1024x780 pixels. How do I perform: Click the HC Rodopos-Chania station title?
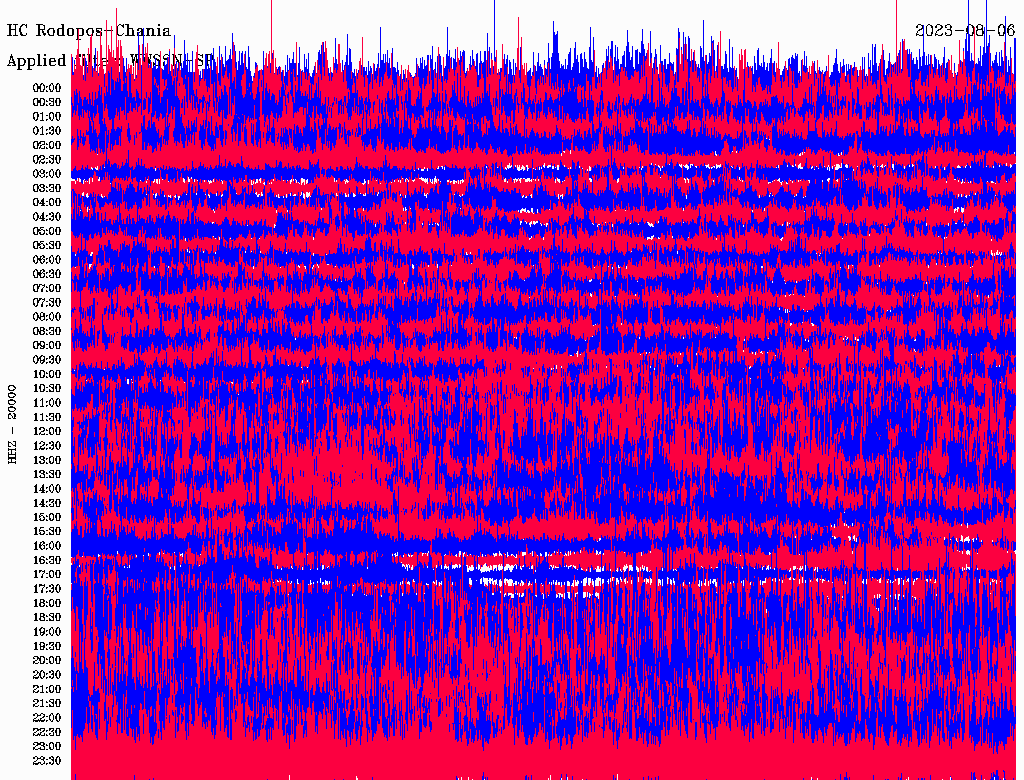click(x=89, y=31)
